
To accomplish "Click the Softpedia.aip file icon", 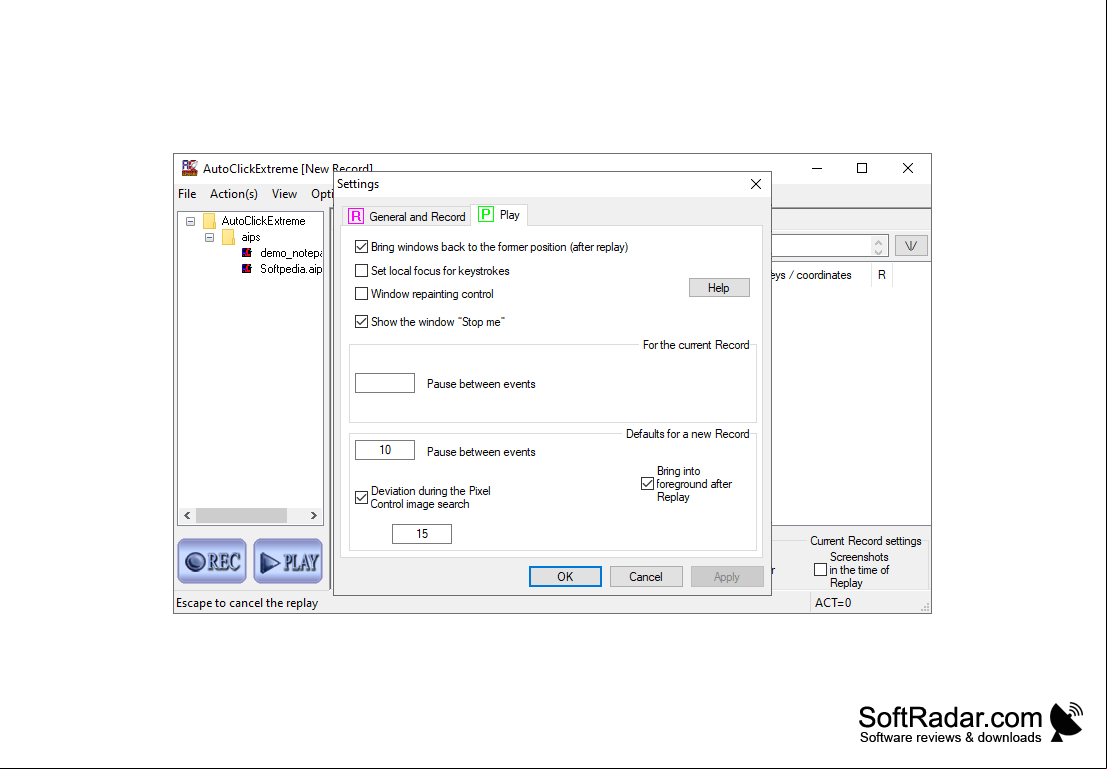I will click(246, 269).
